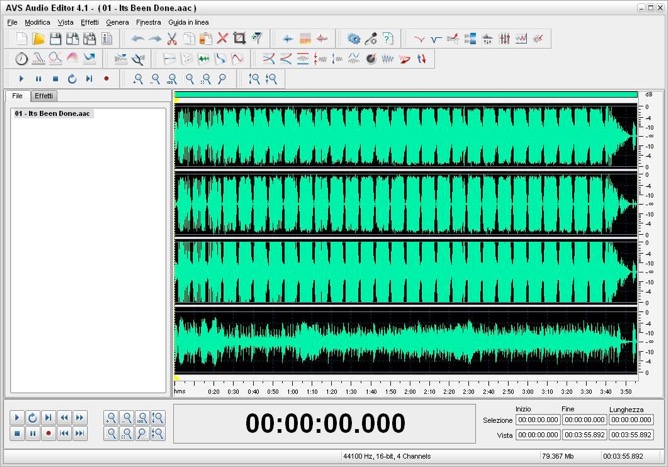Pause playback using the top toolbar pause icon
The height and width of the screenshot is (467, 668).
pyautogui.click(x=38, y=79)
